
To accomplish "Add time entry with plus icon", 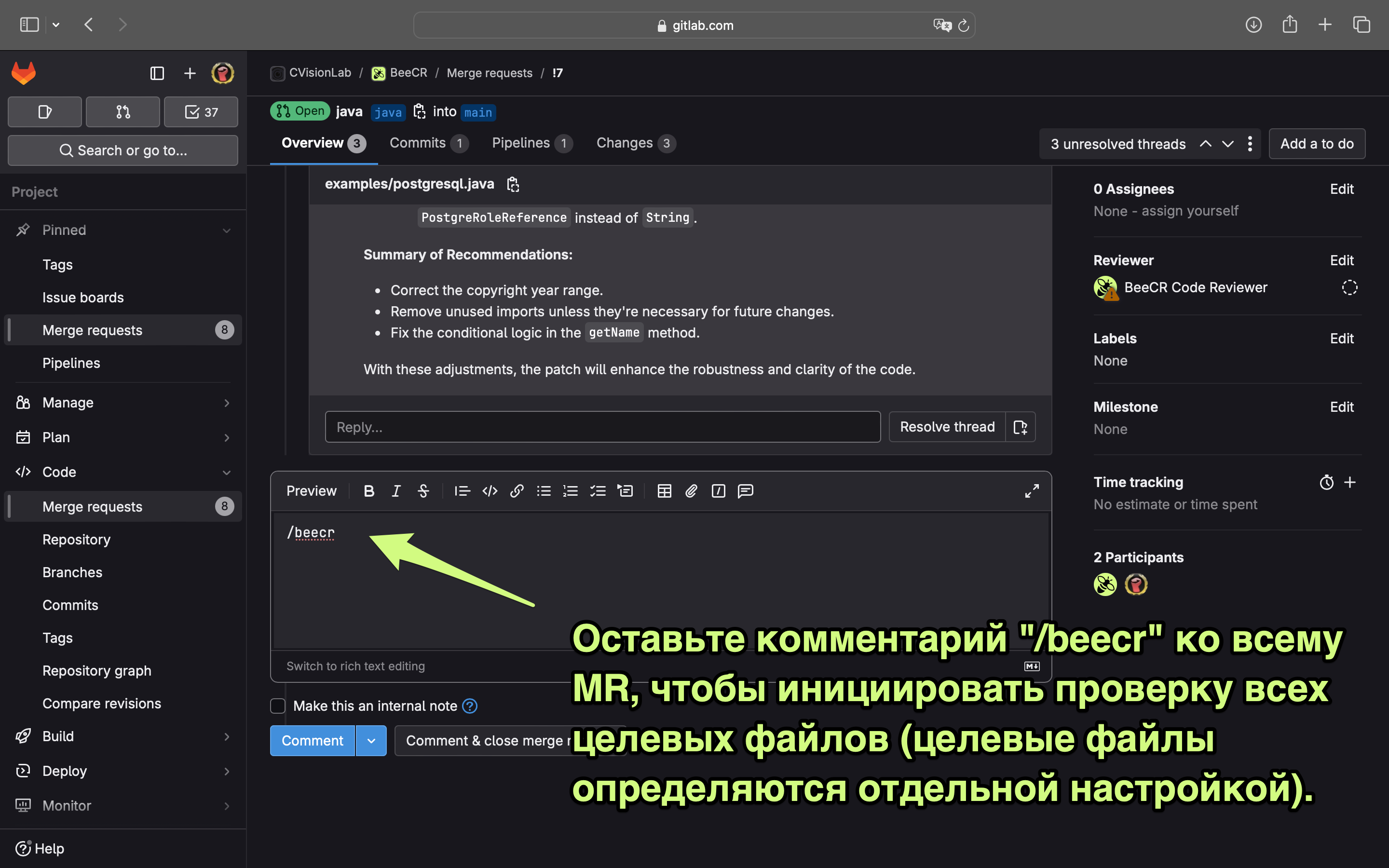I will [1350, 482].
